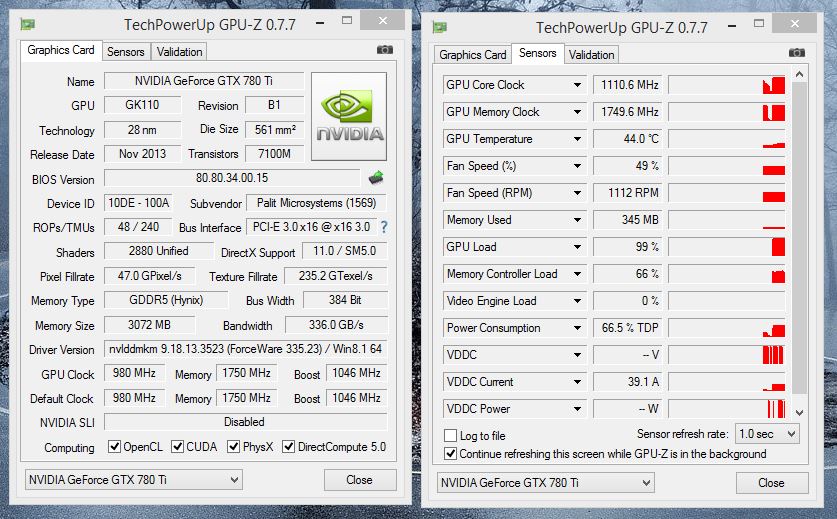The height and width of the screenshot is (519, 837).
Task: Click the 44.0 °C temperature value
Action: click(628, 139)
